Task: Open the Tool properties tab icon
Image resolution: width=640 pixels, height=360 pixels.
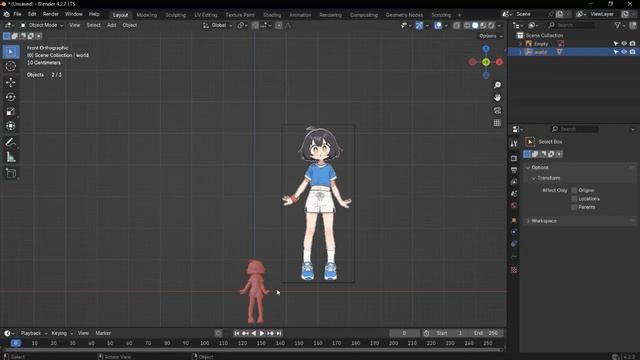Action: (x=514, y=143)
